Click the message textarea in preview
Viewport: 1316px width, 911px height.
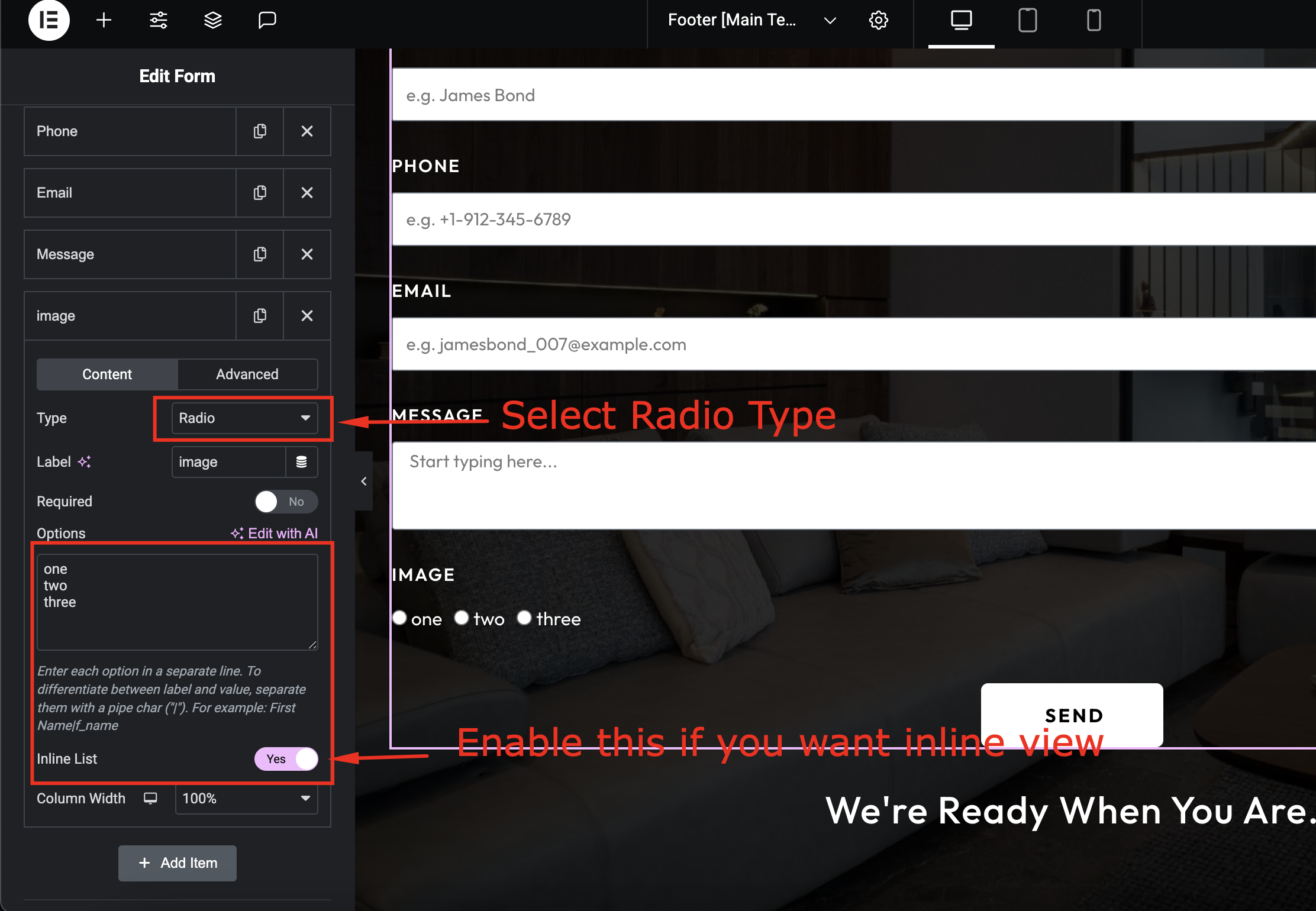854,485
